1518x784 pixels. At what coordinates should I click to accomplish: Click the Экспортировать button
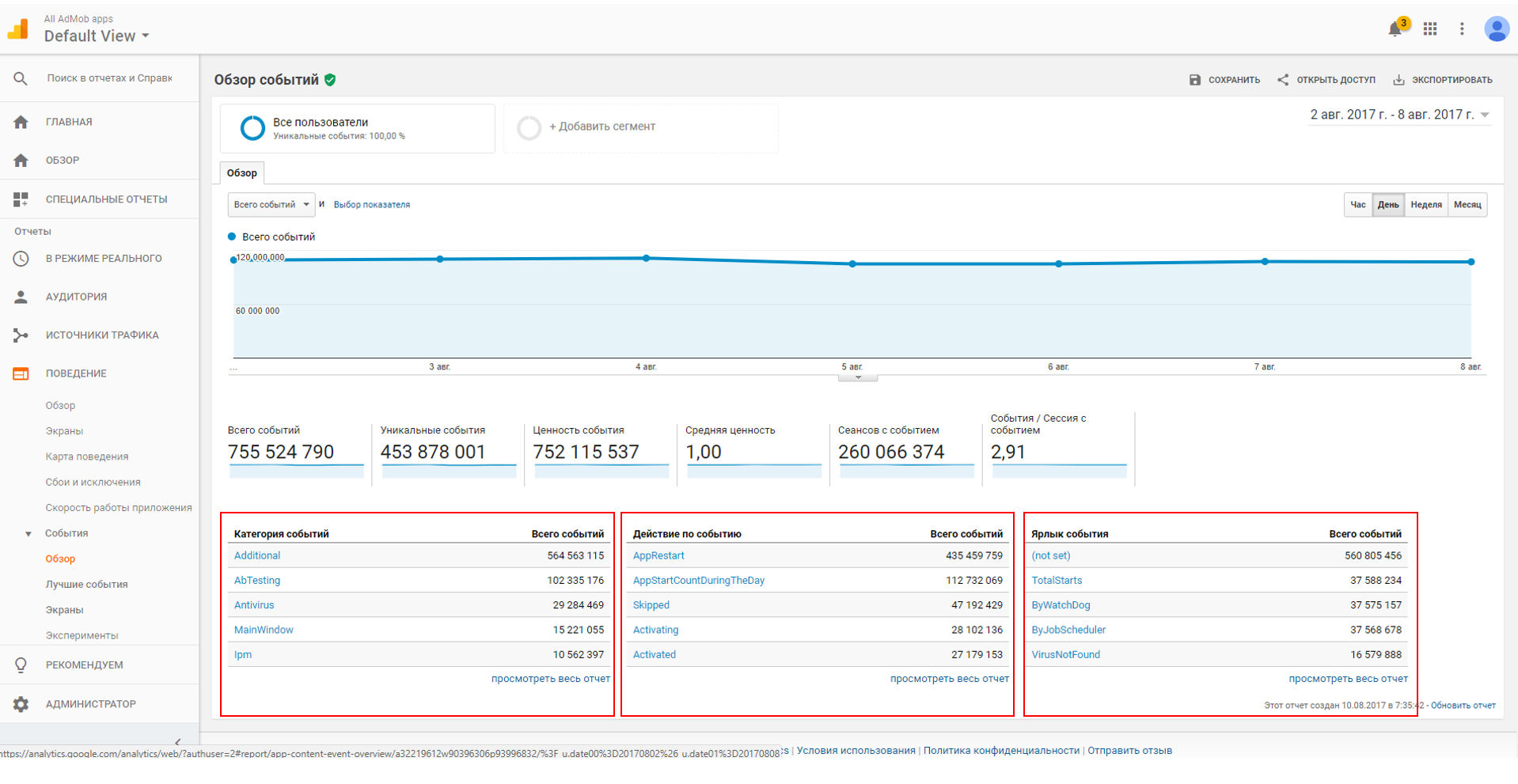pyautogui.click(x=1442, y=80)
